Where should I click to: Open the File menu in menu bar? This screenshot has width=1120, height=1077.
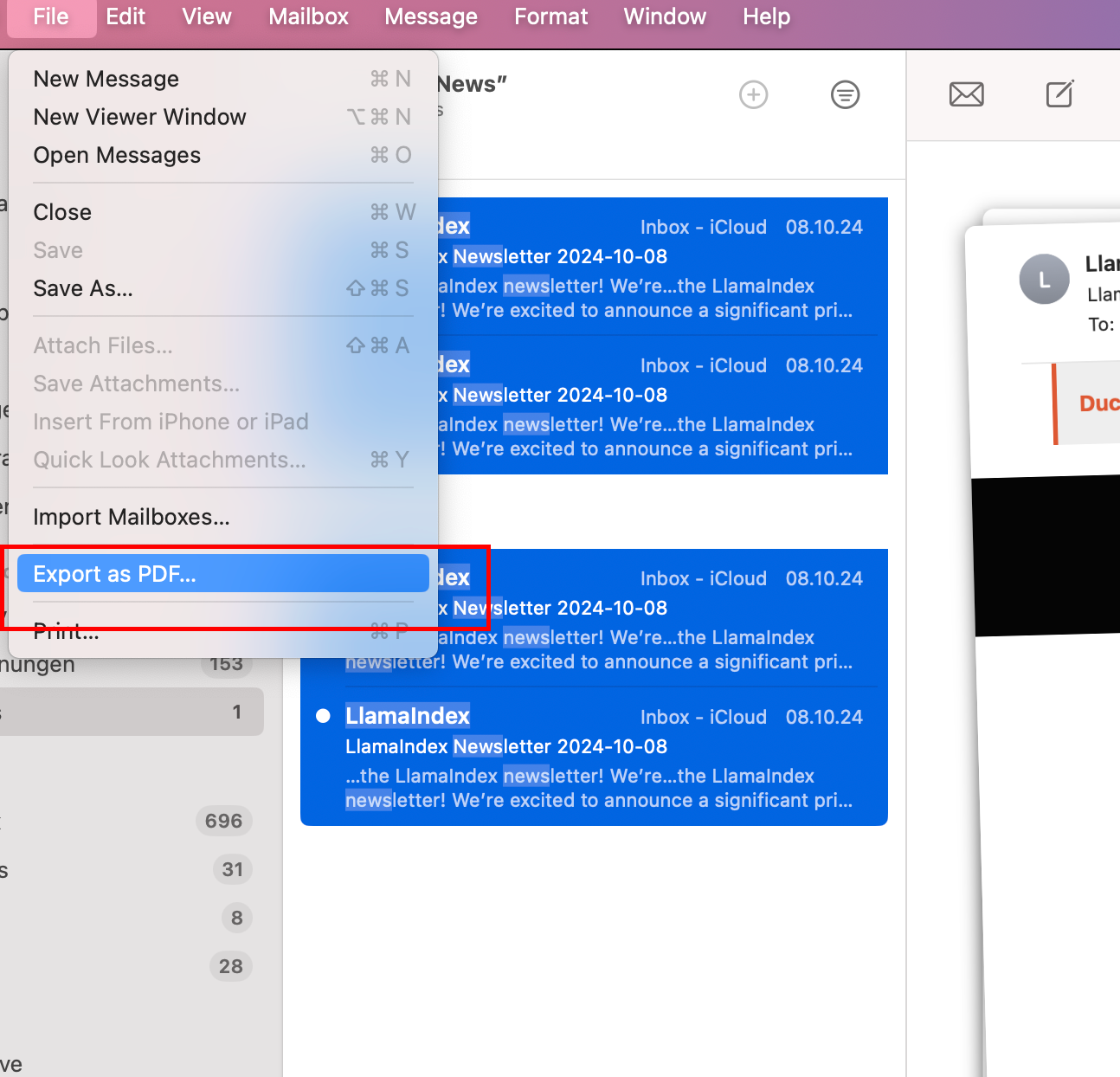(x=51, y=16)
